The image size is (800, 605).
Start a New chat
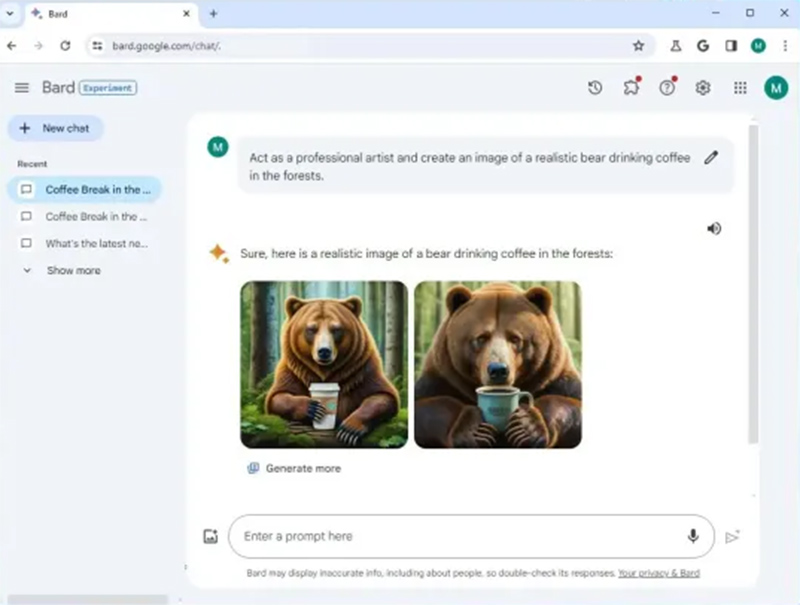[x=56, y=128]
